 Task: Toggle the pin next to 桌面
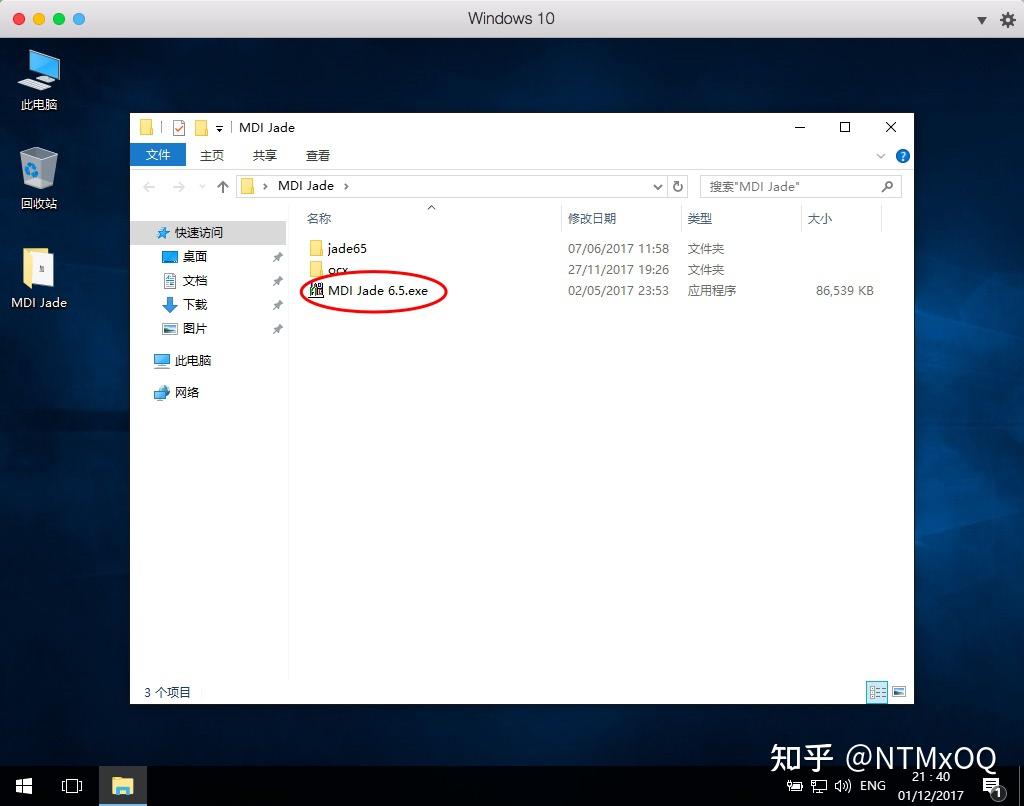pos(278,256)
